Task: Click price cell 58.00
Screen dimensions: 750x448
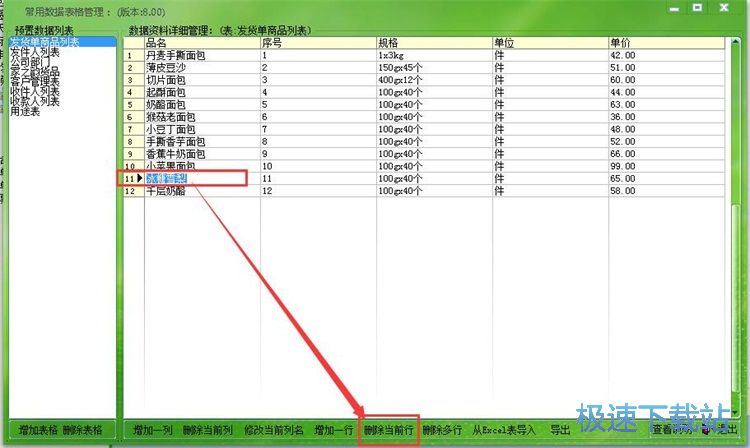Action: coord(666,191)
